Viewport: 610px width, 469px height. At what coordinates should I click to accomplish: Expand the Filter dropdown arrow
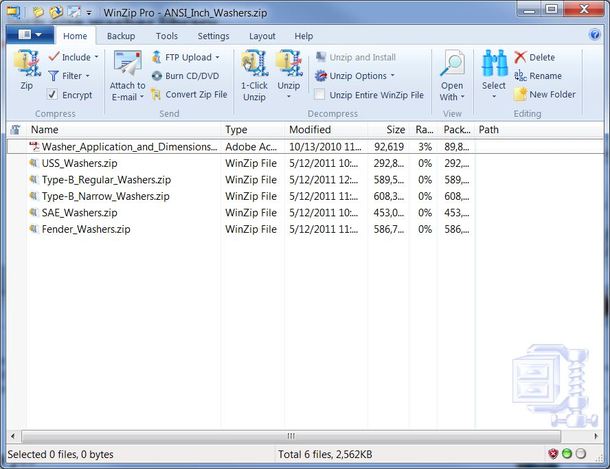coord(88,75)
